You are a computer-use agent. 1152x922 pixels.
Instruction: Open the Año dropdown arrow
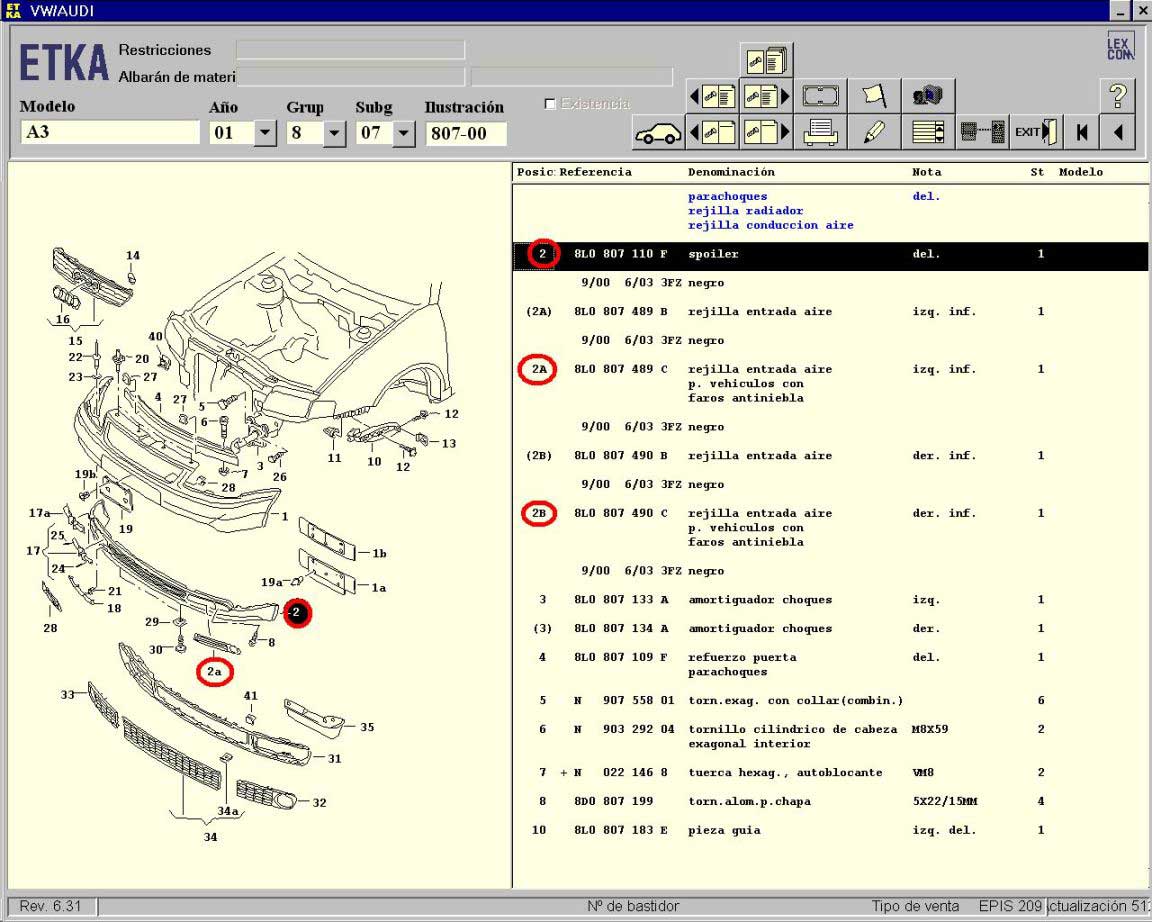[x=264, y=133]
